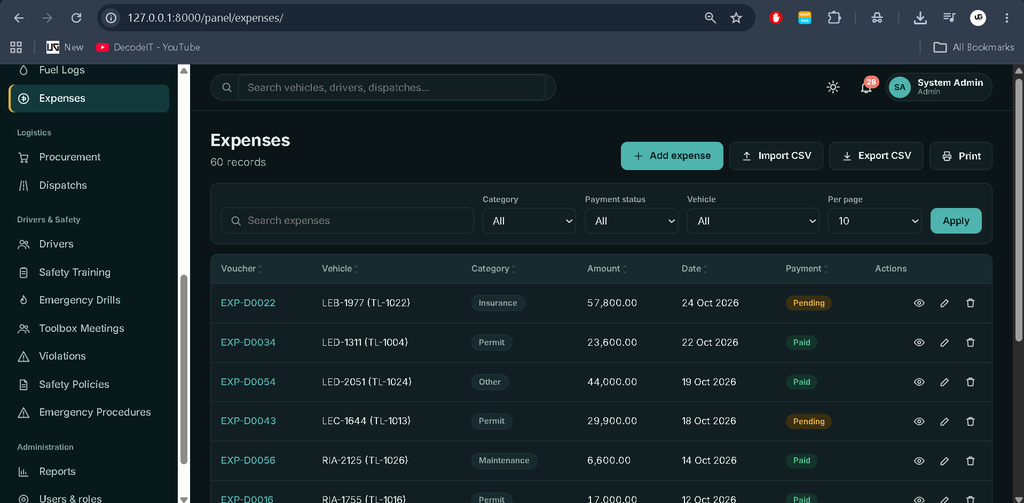Viewport: 1024px width, 503px height.
Task: Open browser zoom magnifier icon
Action: coord(711,18)
